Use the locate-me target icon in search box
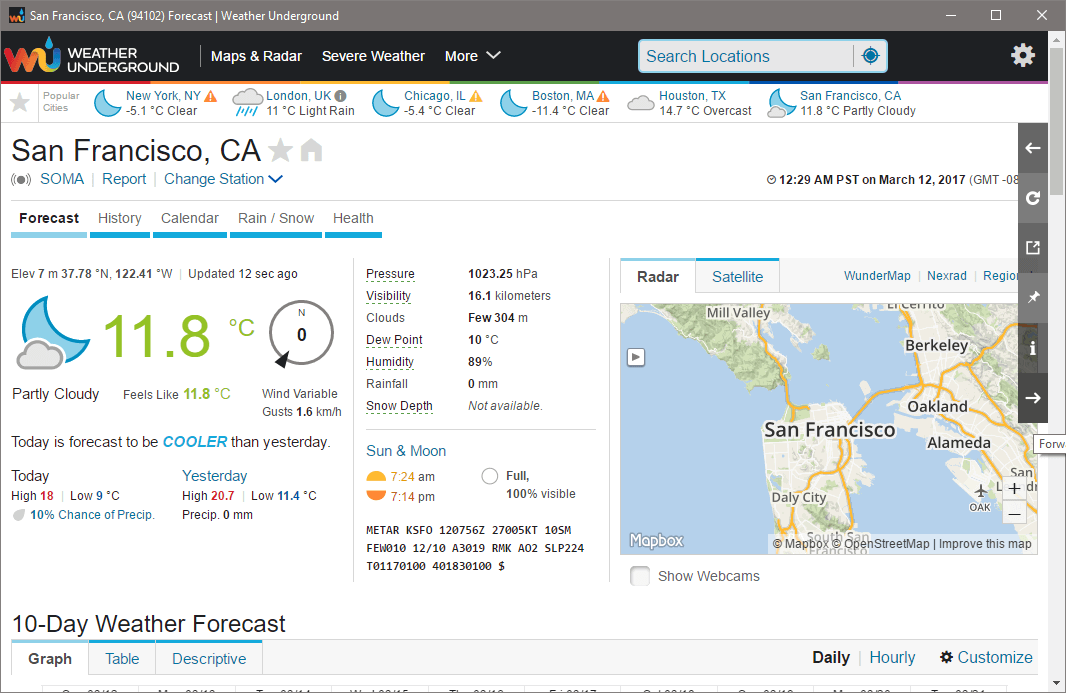The width and height of the screenshot is (1066, 693). [x=870, y=56]
